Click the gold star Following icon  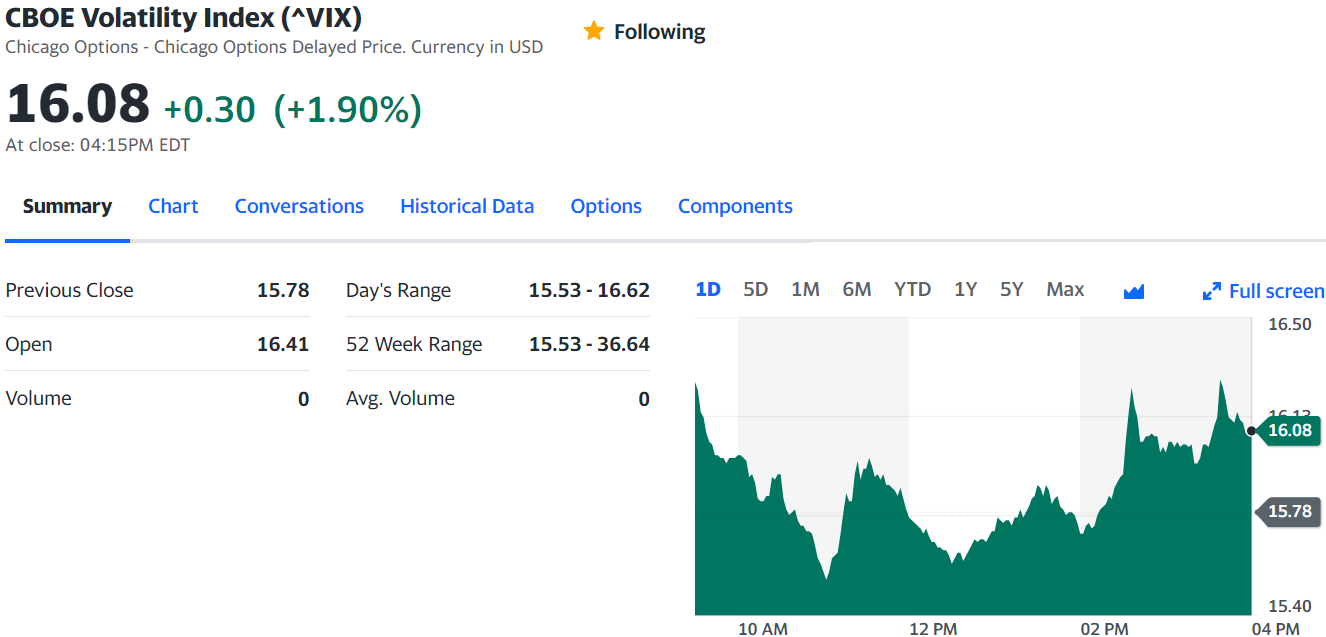tap(594, 31)
